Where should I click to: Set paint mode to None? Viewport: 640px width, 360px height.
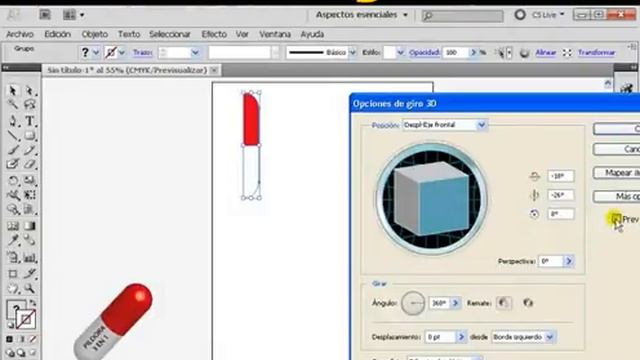tap(33, 339)
